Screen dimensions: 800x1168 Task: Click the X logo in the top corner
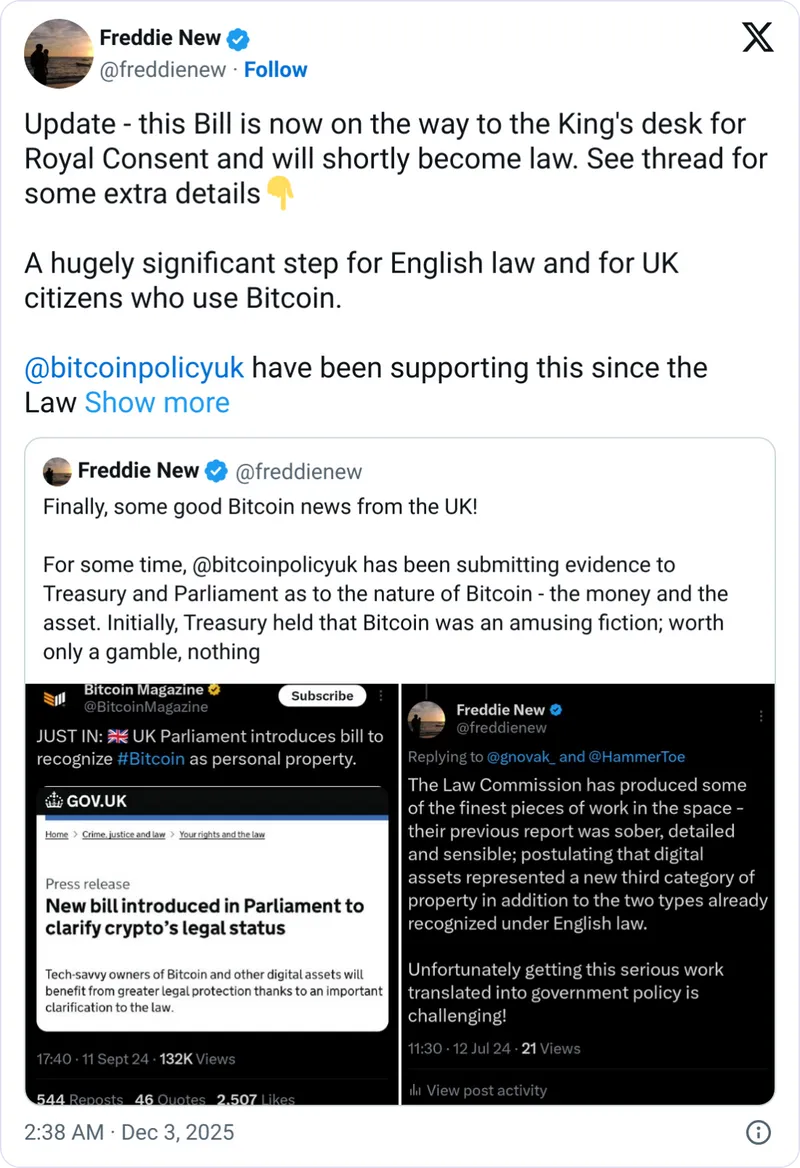(757, 37)
